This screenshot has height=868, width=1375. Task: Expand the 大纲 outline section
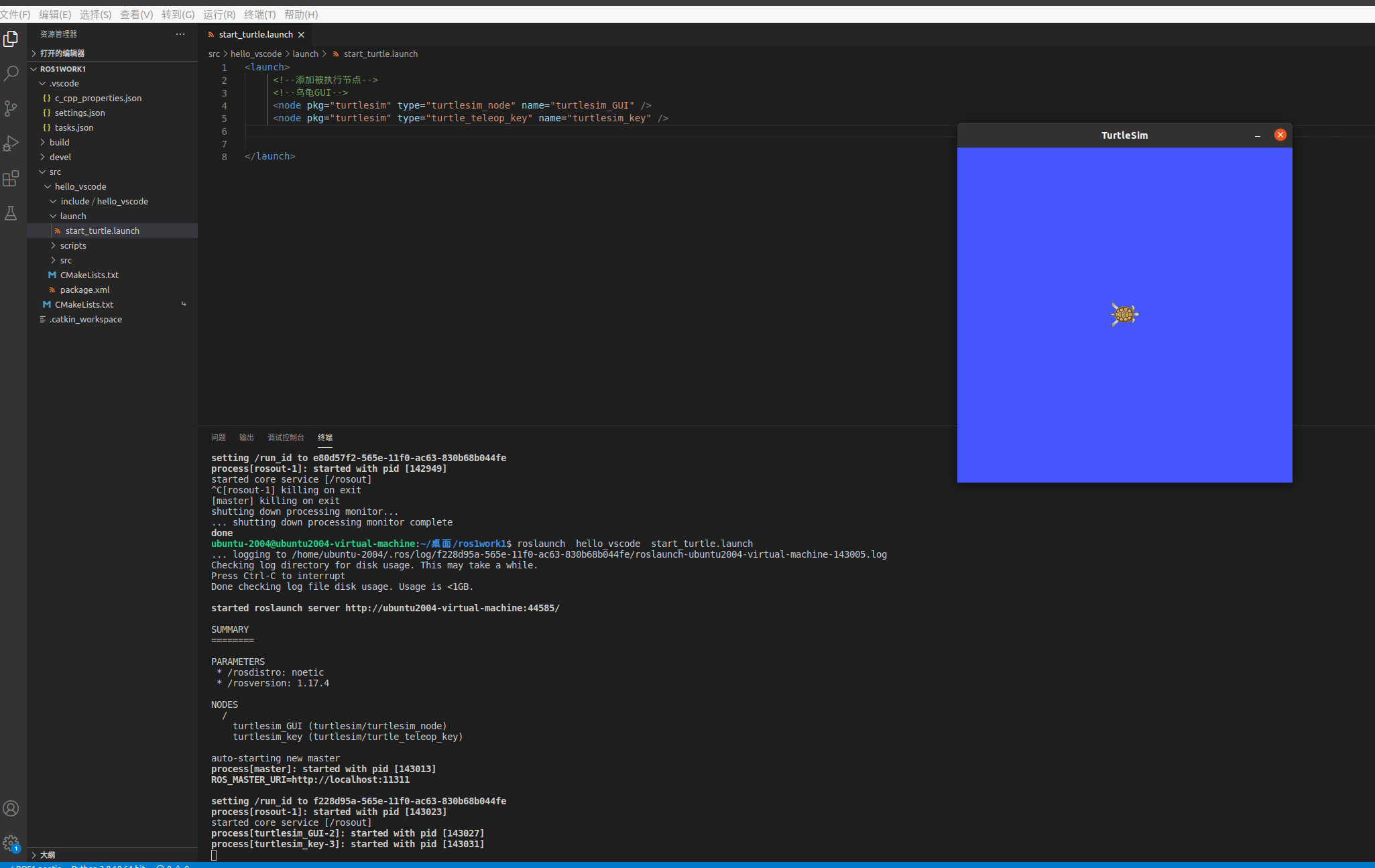[x=47, y=855]
